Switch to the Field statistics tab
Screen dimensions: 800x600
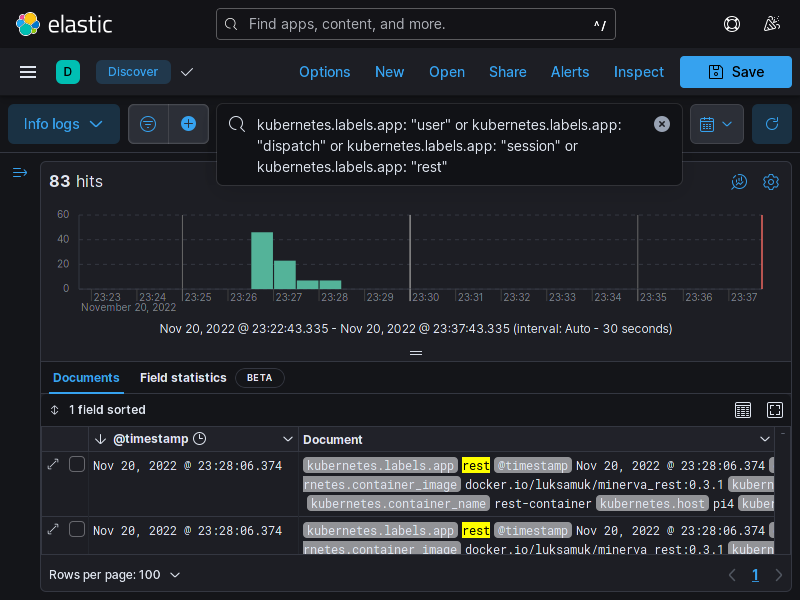coord(183,378)
